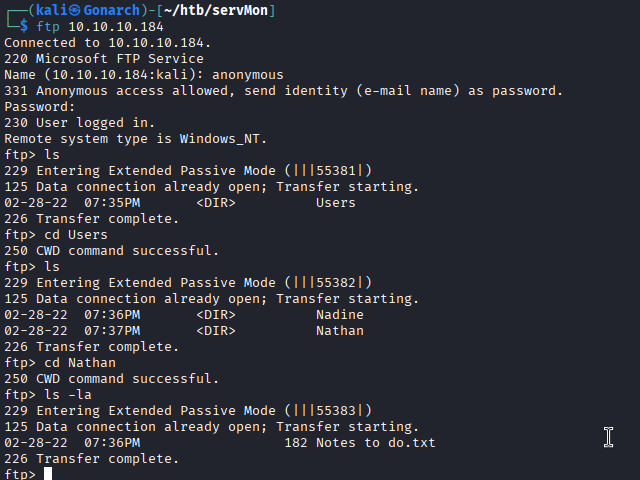Click the Nathan entry in the directory listing
This screenshot has width=640, height=480.
click(339, 331)
